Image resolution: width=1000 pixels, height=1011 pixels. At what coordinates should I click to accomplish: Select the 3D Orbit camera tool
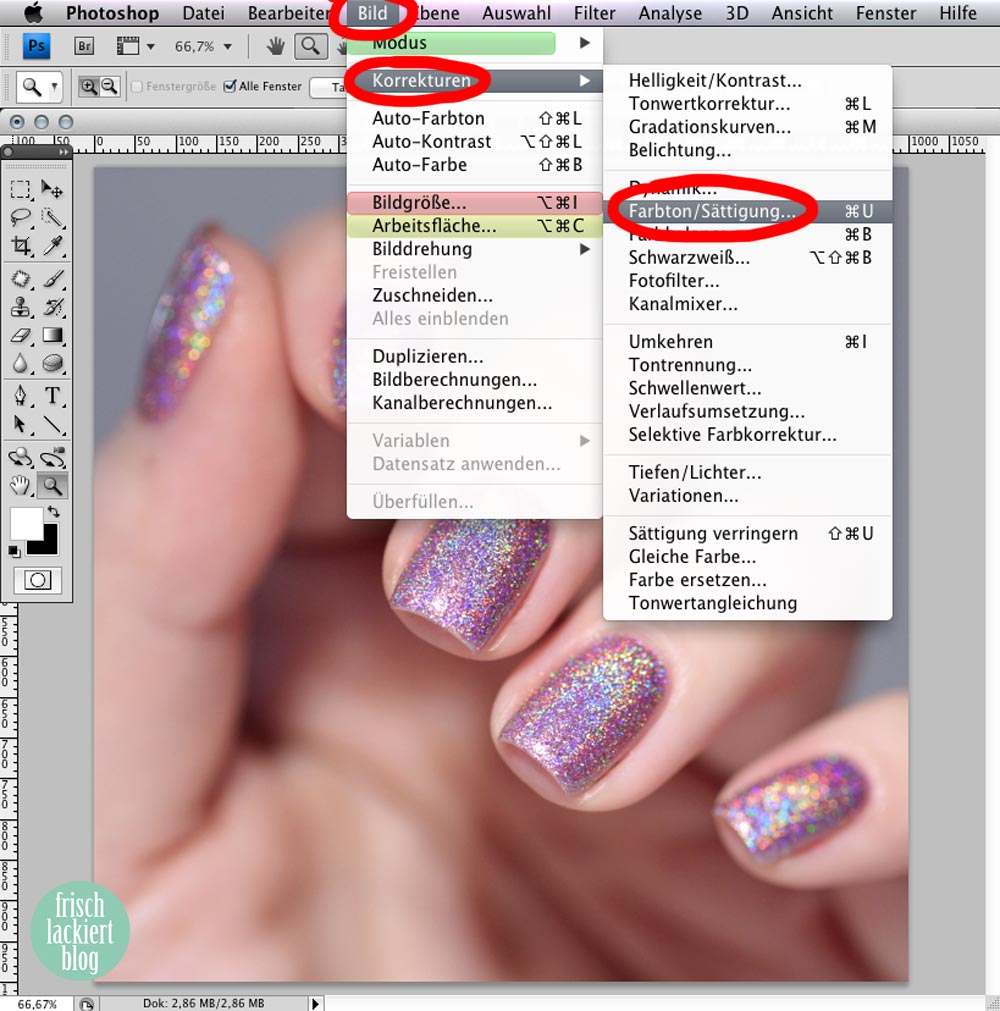pyautogui.click(x=52, y=457)
